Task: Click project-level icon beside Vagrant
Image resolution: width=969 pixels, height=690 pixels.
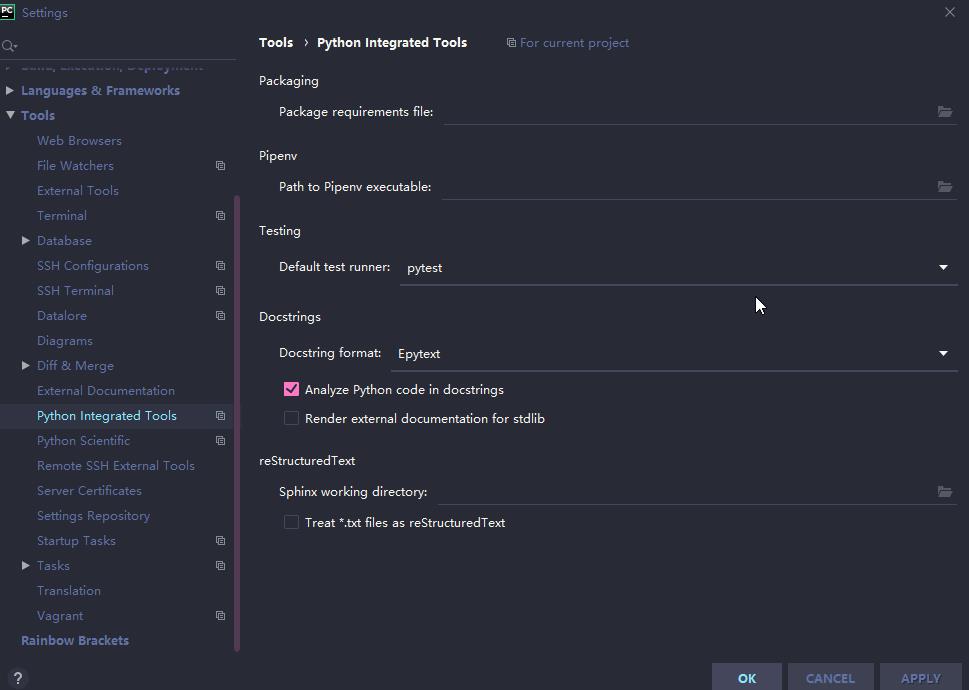Action: tap(220, 616)
